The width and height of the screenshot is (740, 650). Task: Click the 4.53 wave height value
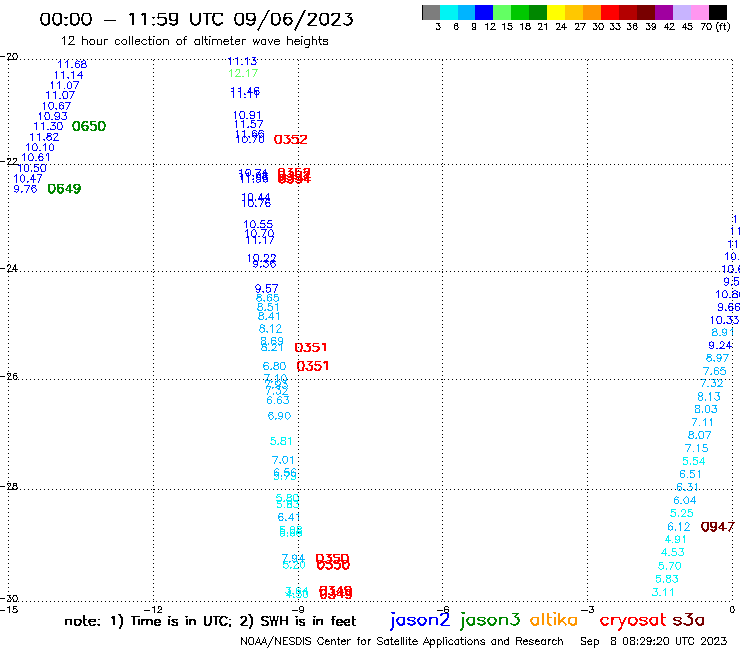(673, 552)
